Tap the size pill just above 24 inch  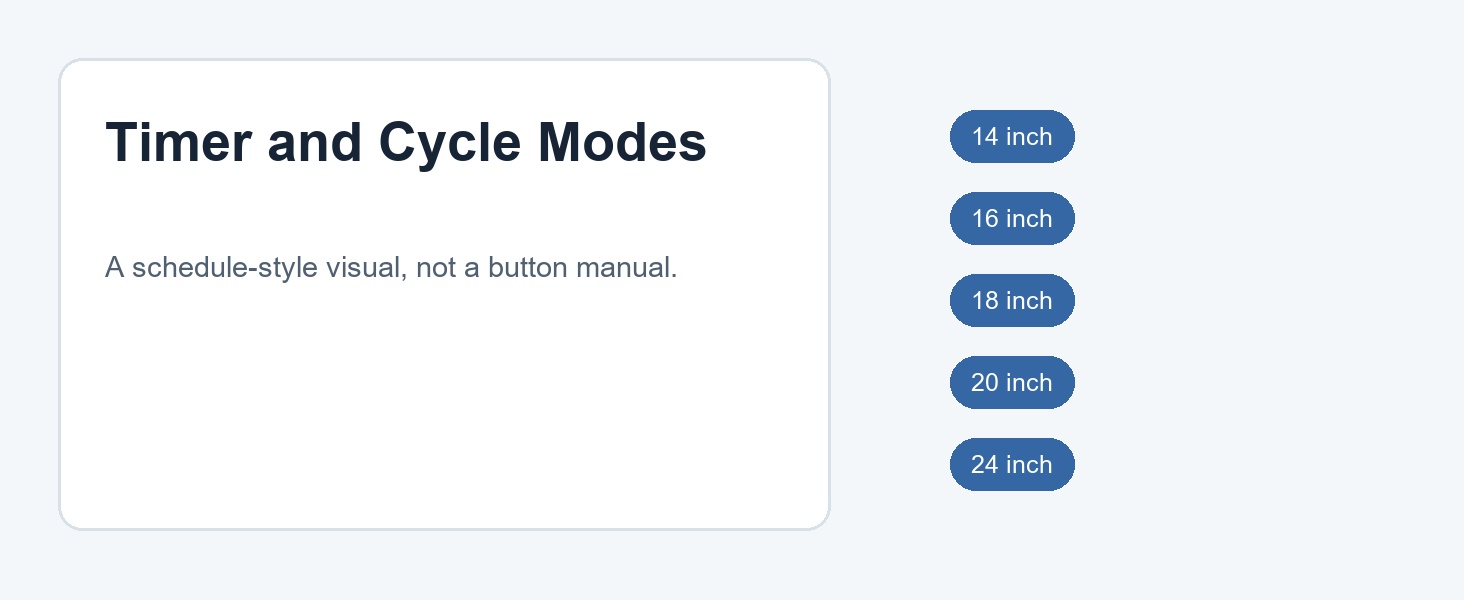(x=1012, y=383)
